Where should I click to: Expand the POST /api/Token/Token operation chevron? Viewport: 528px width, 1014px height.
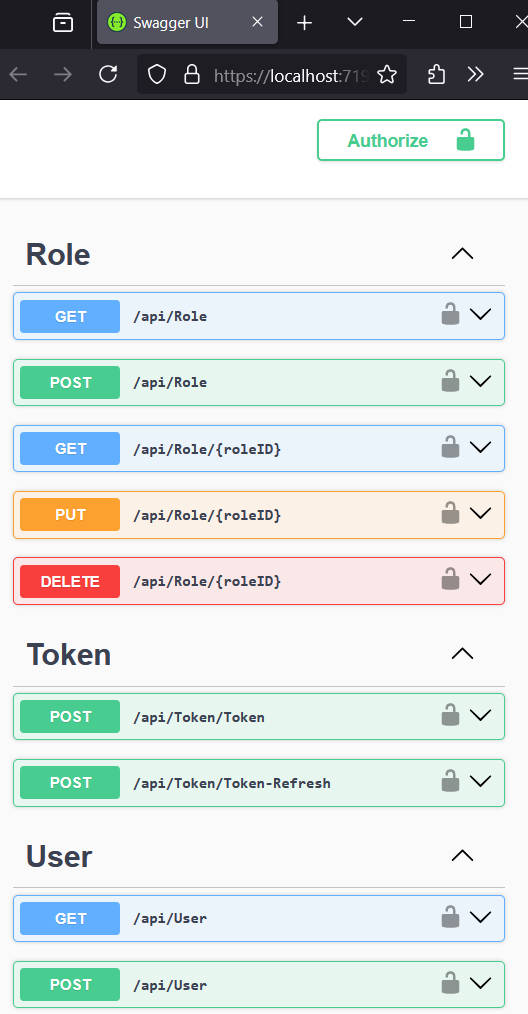pyautogui.click(x=480, y=715)
